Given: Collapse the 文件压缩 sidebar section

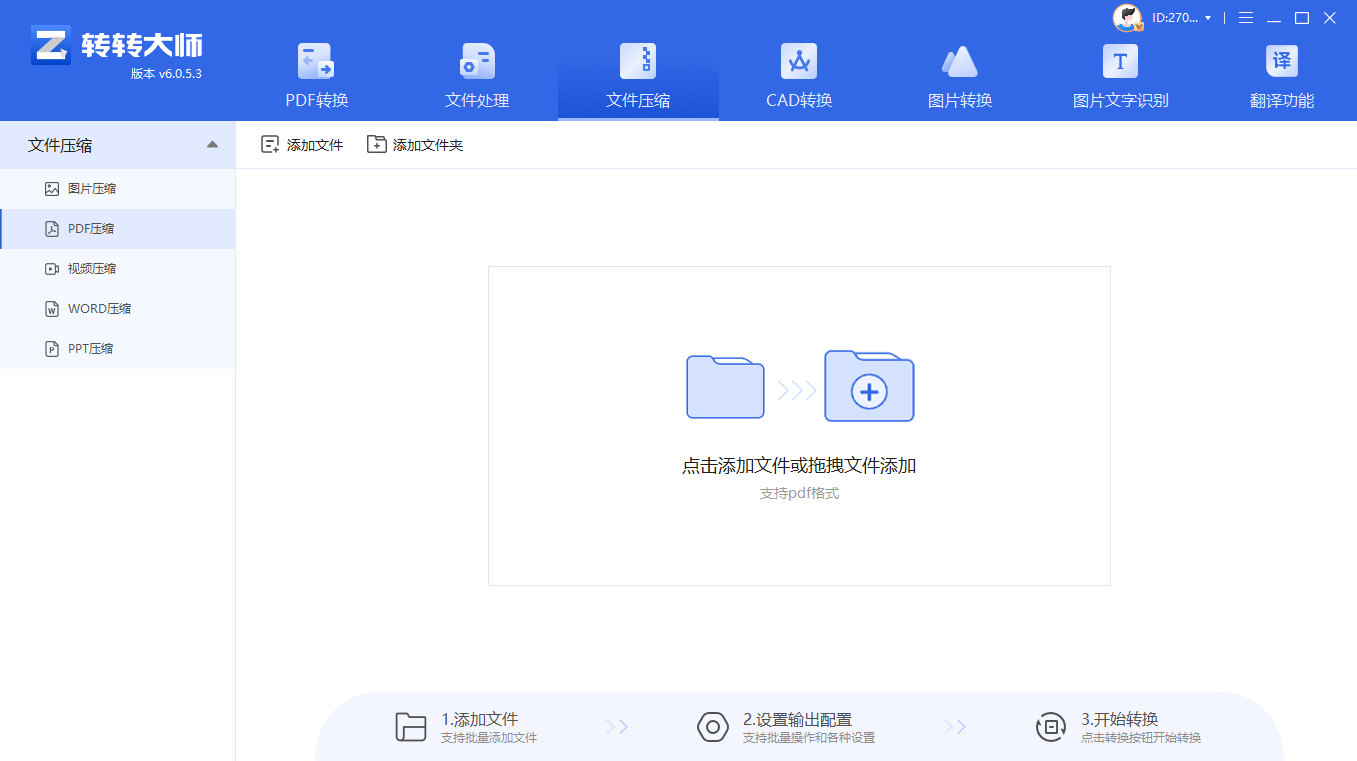Looking at the screenshot, I should [212, 145].
